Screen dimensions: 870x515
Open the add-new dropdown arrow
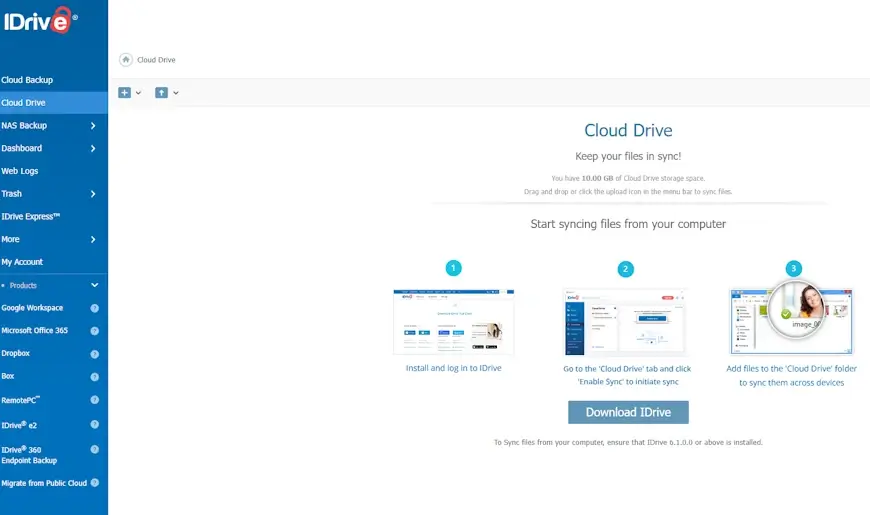tap(138, 93)
